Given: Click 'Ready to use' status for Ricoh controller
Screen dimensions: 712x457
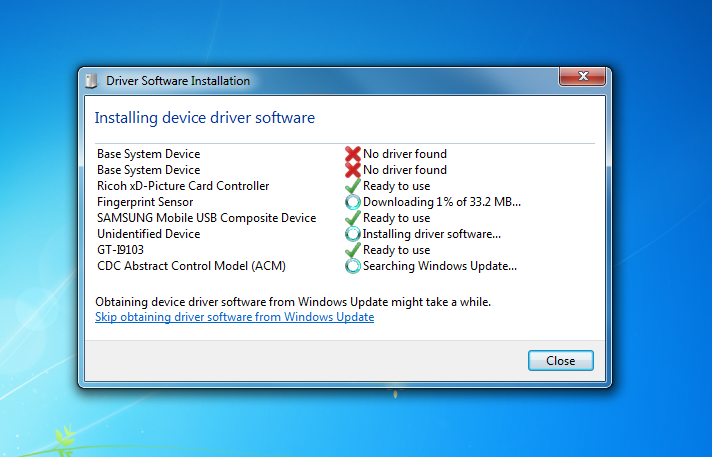Looking at the screenshot, I should coord(396,186).
